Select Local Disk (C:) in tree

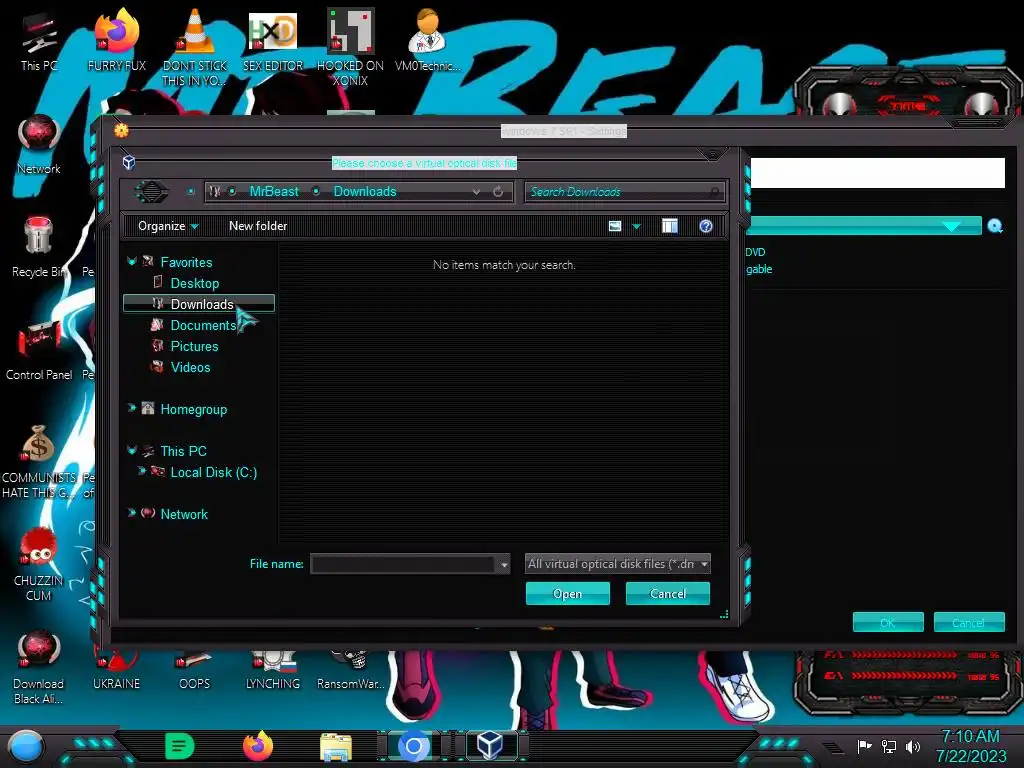pyautogui.click(x=214, y=472)
